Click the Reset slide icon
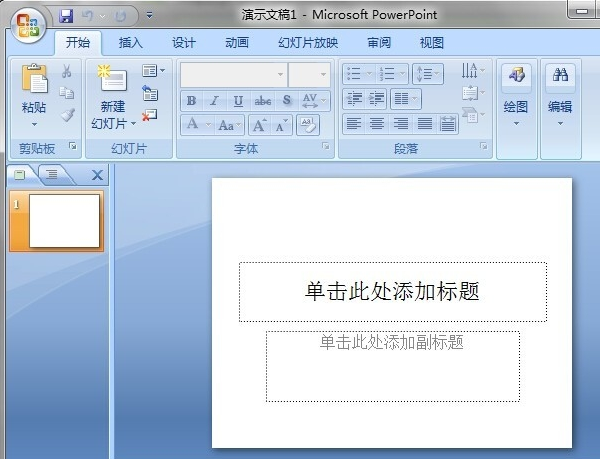The width and height of the screenshot is (600, 459). pos(150,93)
